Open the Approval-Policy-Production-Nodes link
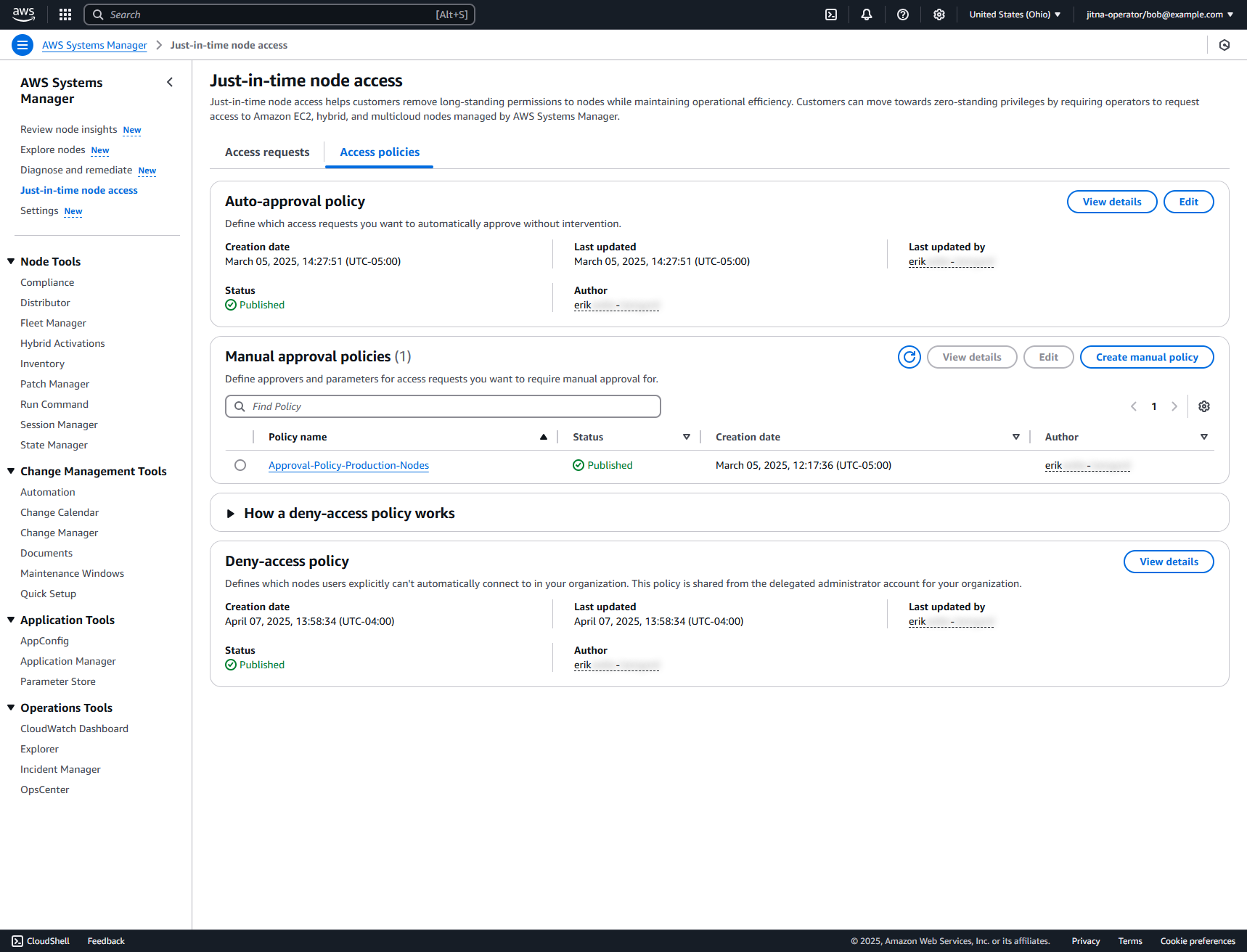 pos(348,465)
